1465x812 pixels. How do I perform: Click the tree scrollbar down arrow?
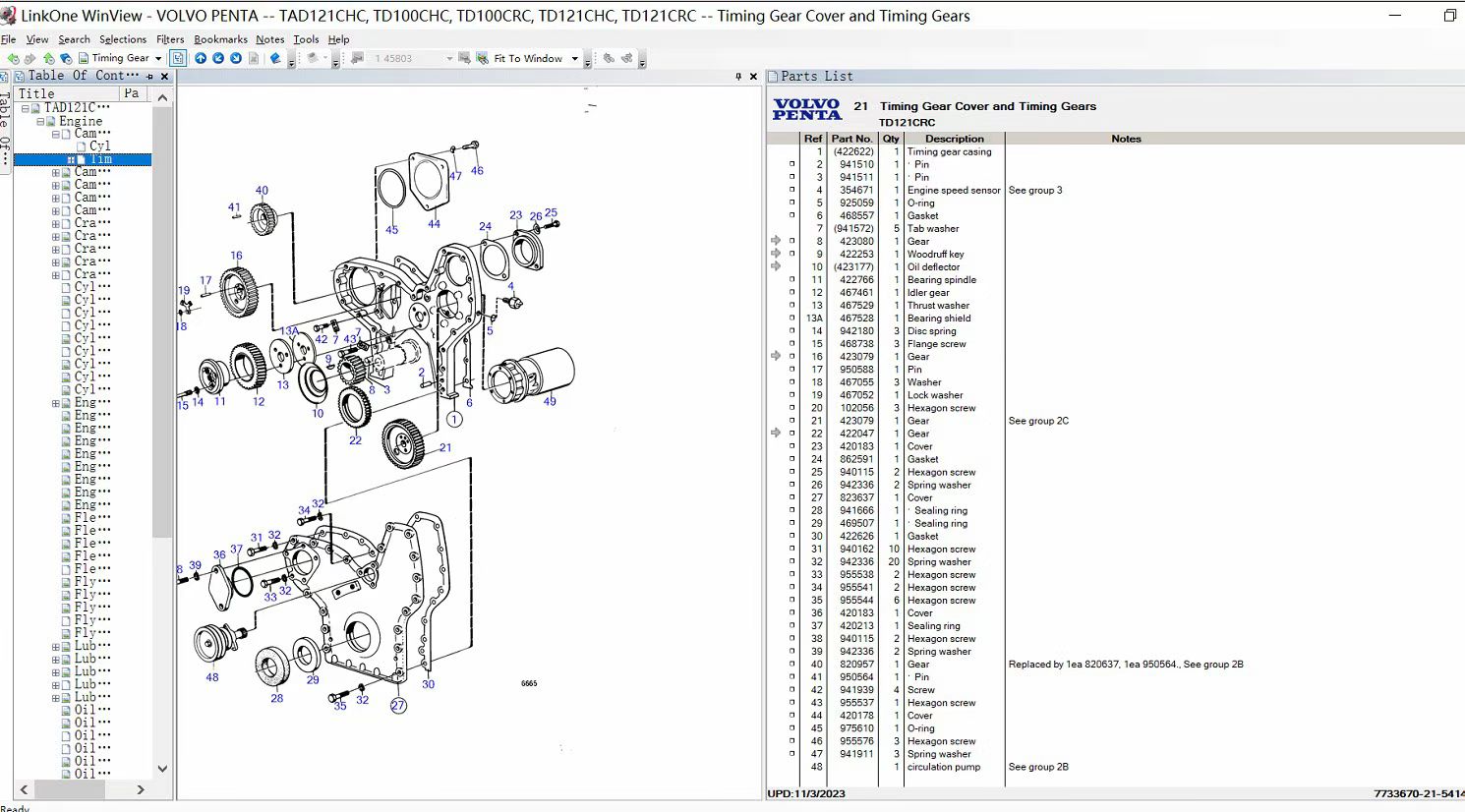click(x=162, y=769)
